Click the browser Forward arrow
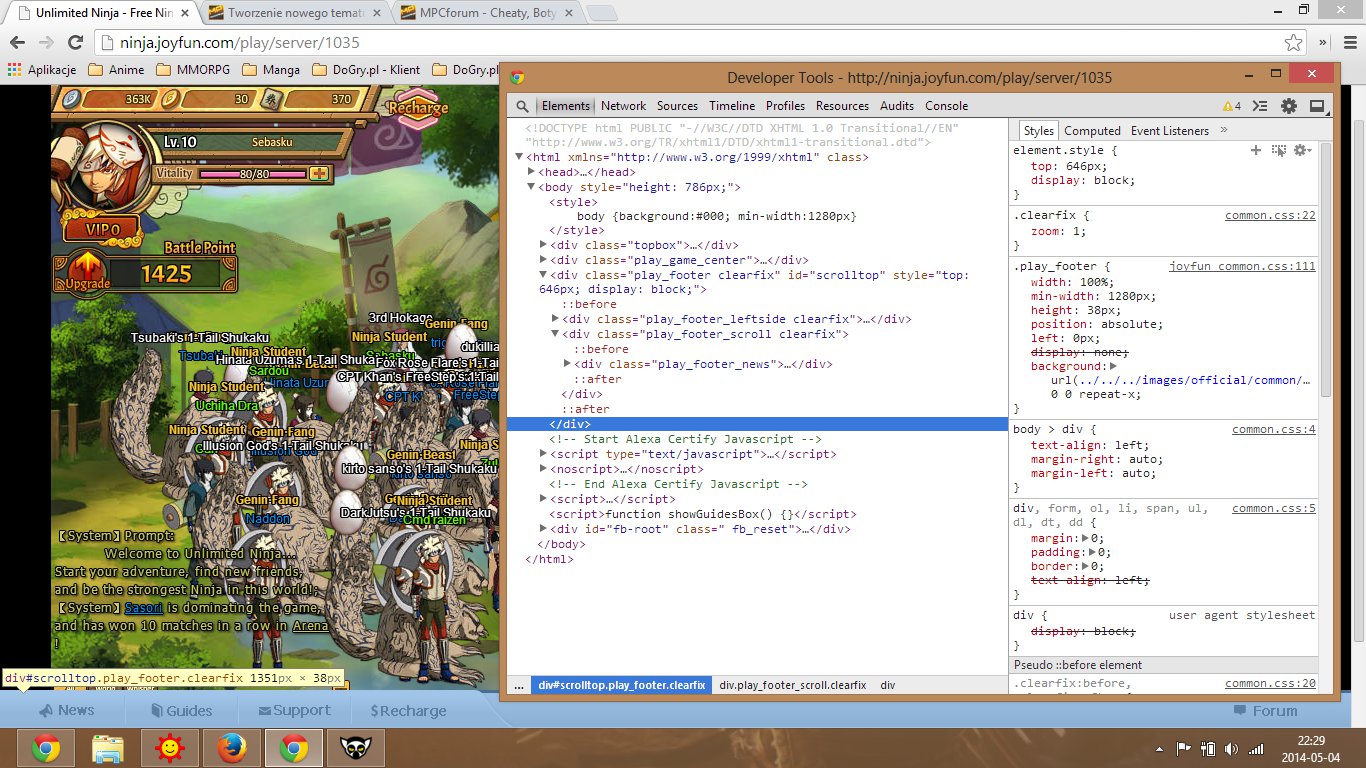The width and height of the screenshot is (1366, 768). (46, 43)
